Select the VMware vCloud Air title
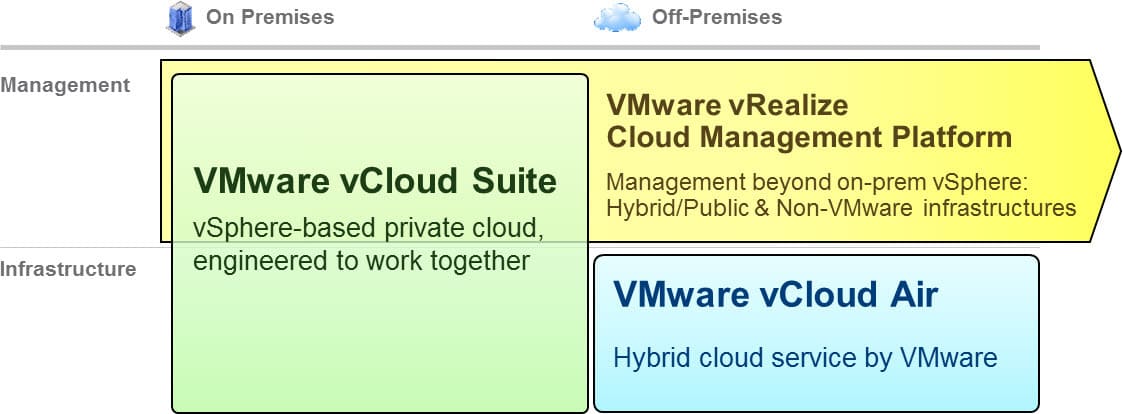Image resolution: width=1123 pixels, height=414 pixels. (776, 294)
